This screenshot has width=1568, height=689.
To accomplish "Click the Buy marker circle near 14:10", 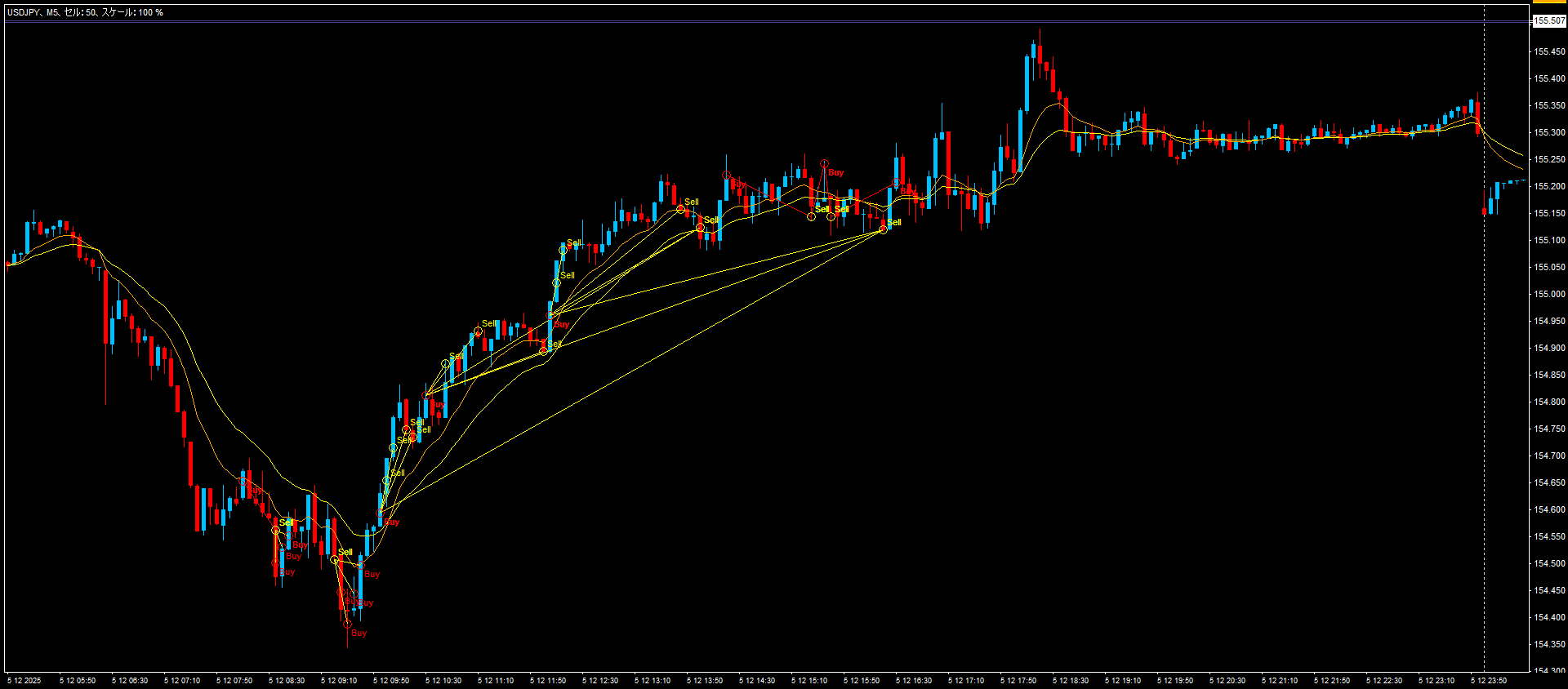I will [726, 176].
